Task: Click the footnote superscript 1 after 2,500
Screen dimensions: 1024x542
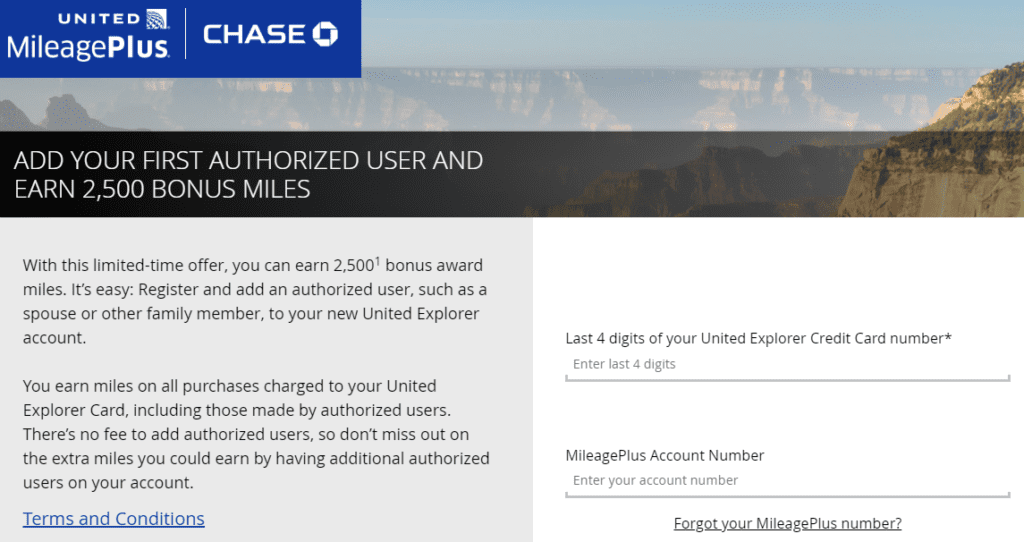Action: coord(376,261)
